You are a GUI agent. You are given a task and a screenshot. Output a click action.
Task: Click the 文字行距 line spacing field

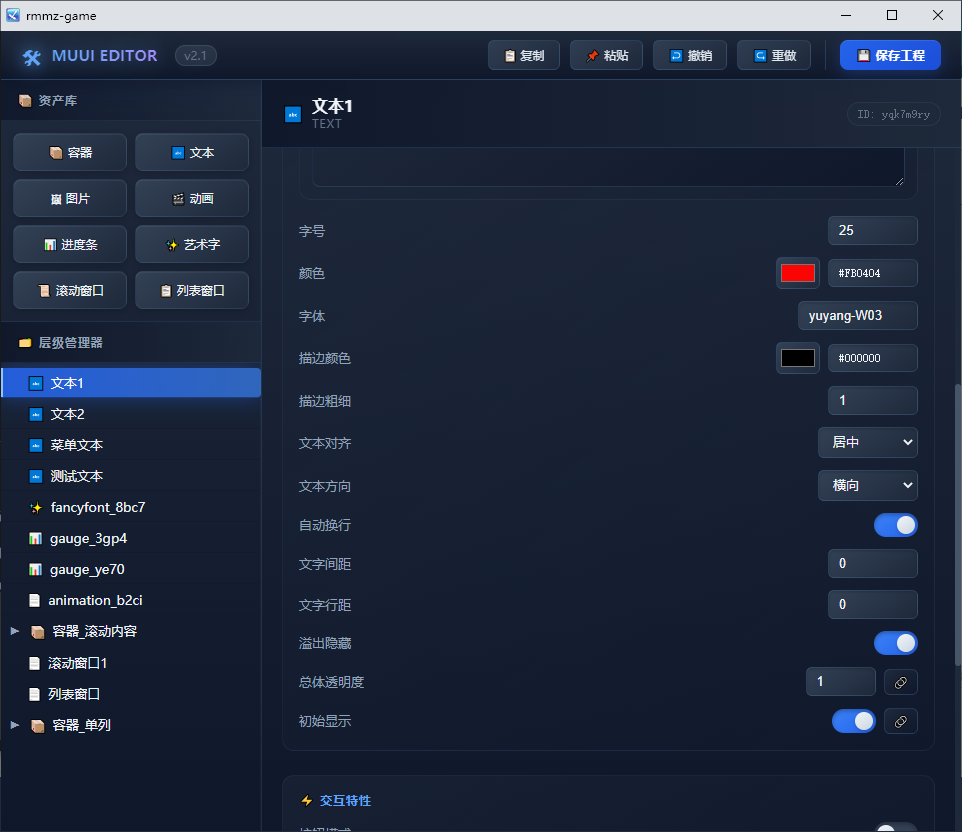(872, 604)
